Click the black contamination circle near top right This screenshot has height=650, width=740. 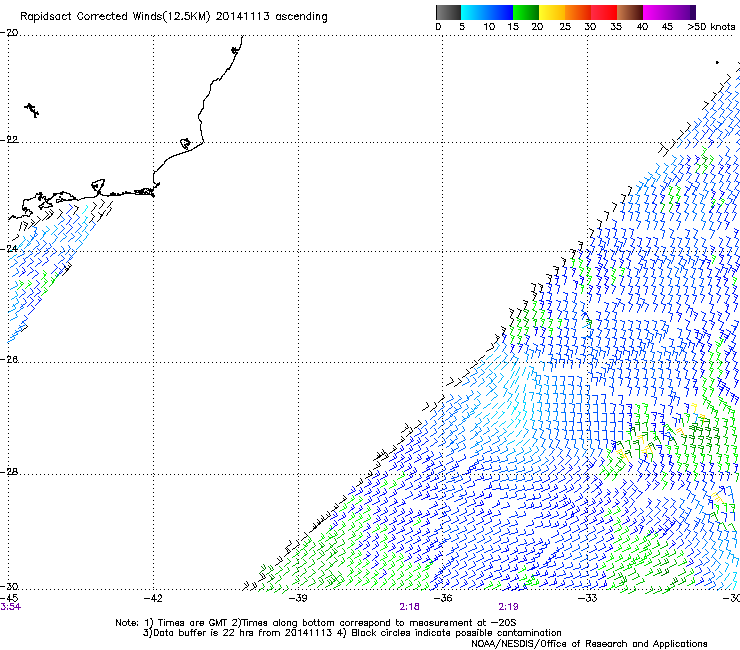click(717, 62)
